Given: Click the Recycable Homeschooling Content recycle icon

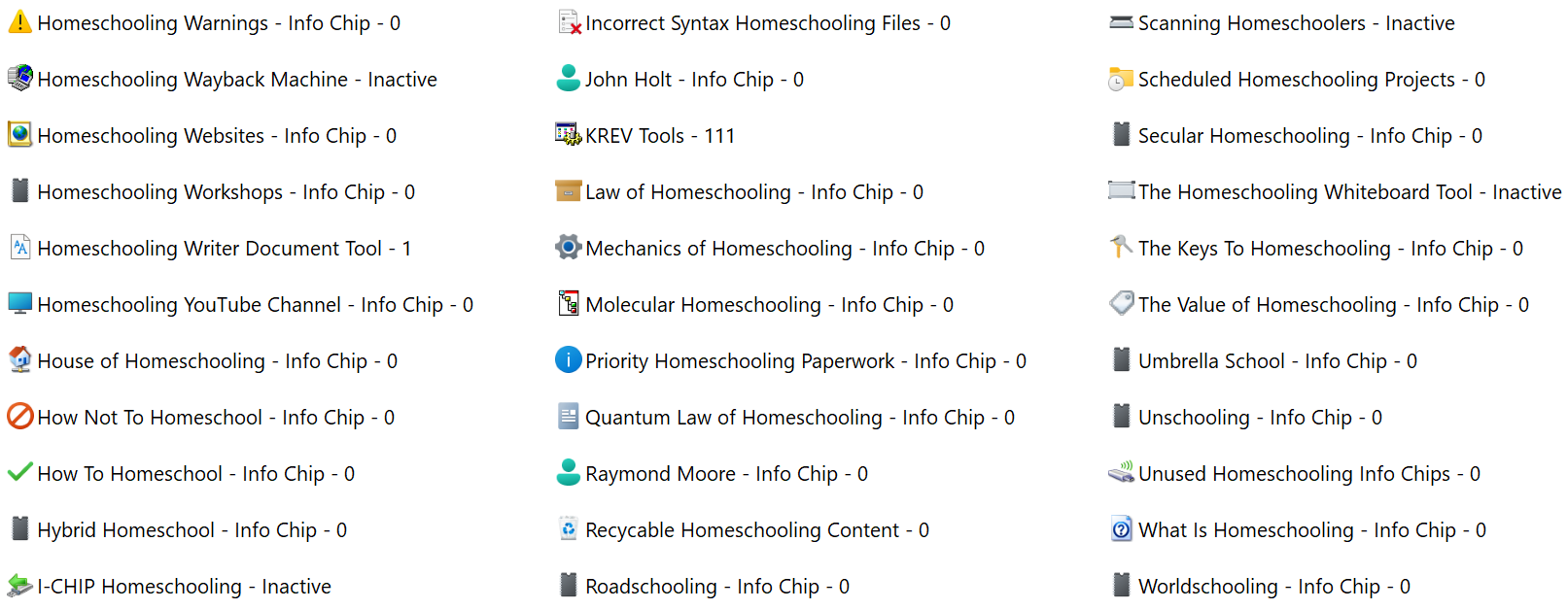Looking at the screenshot, I should tap(568, 529).
